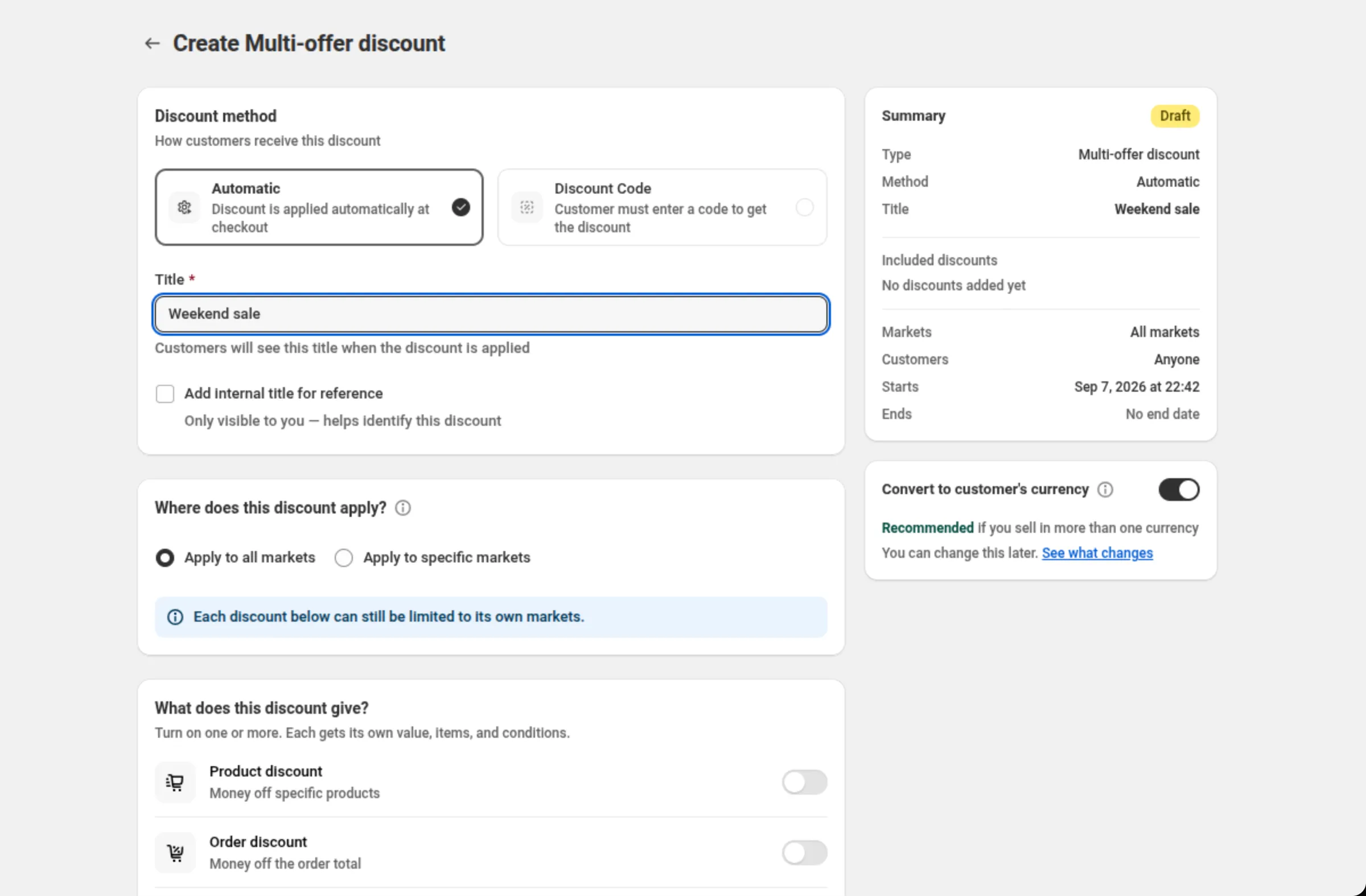
Task: Click the No end date value
Action: [x=1162, y=414]
